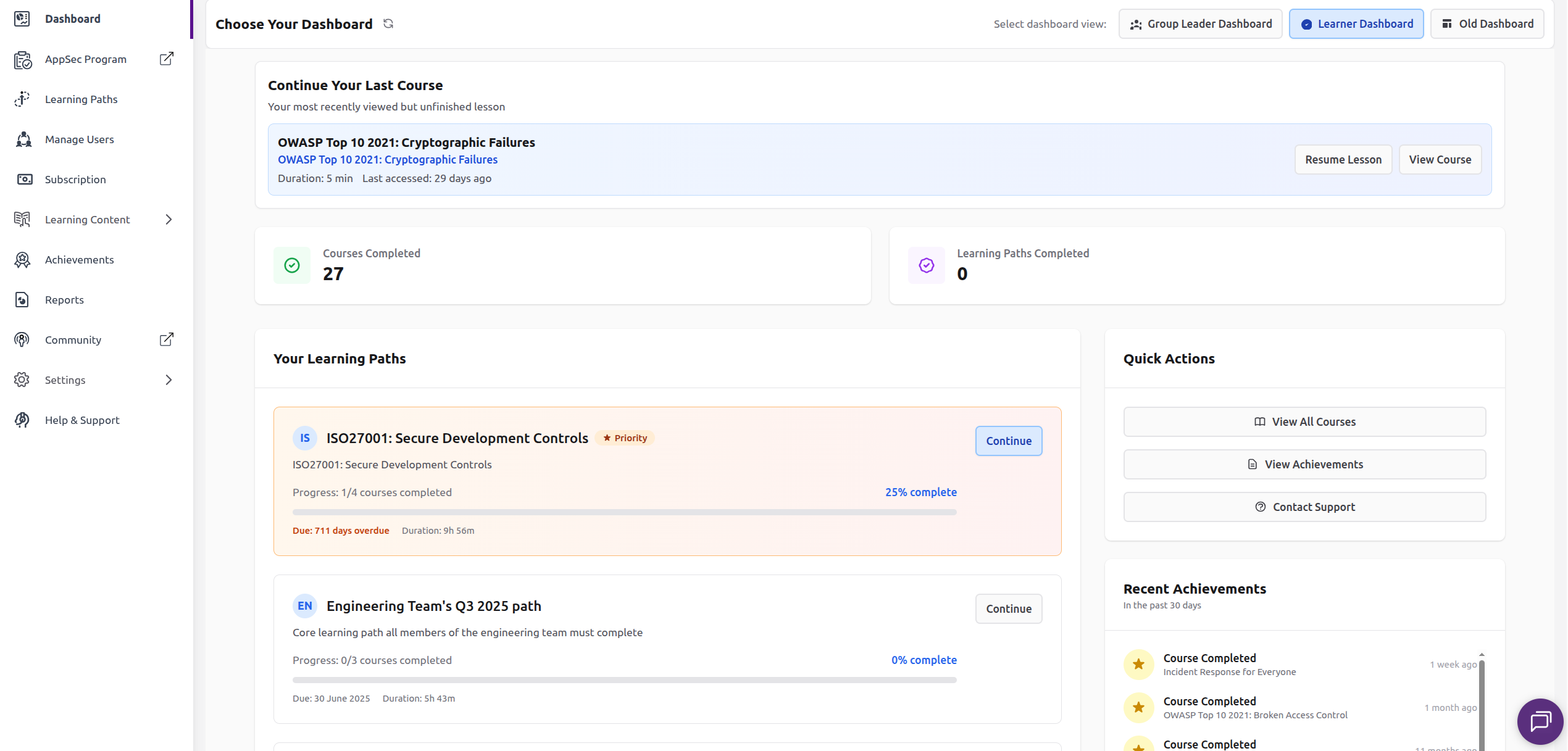
Task: Click the Learning Content book icon
Action: click(22, 219)
